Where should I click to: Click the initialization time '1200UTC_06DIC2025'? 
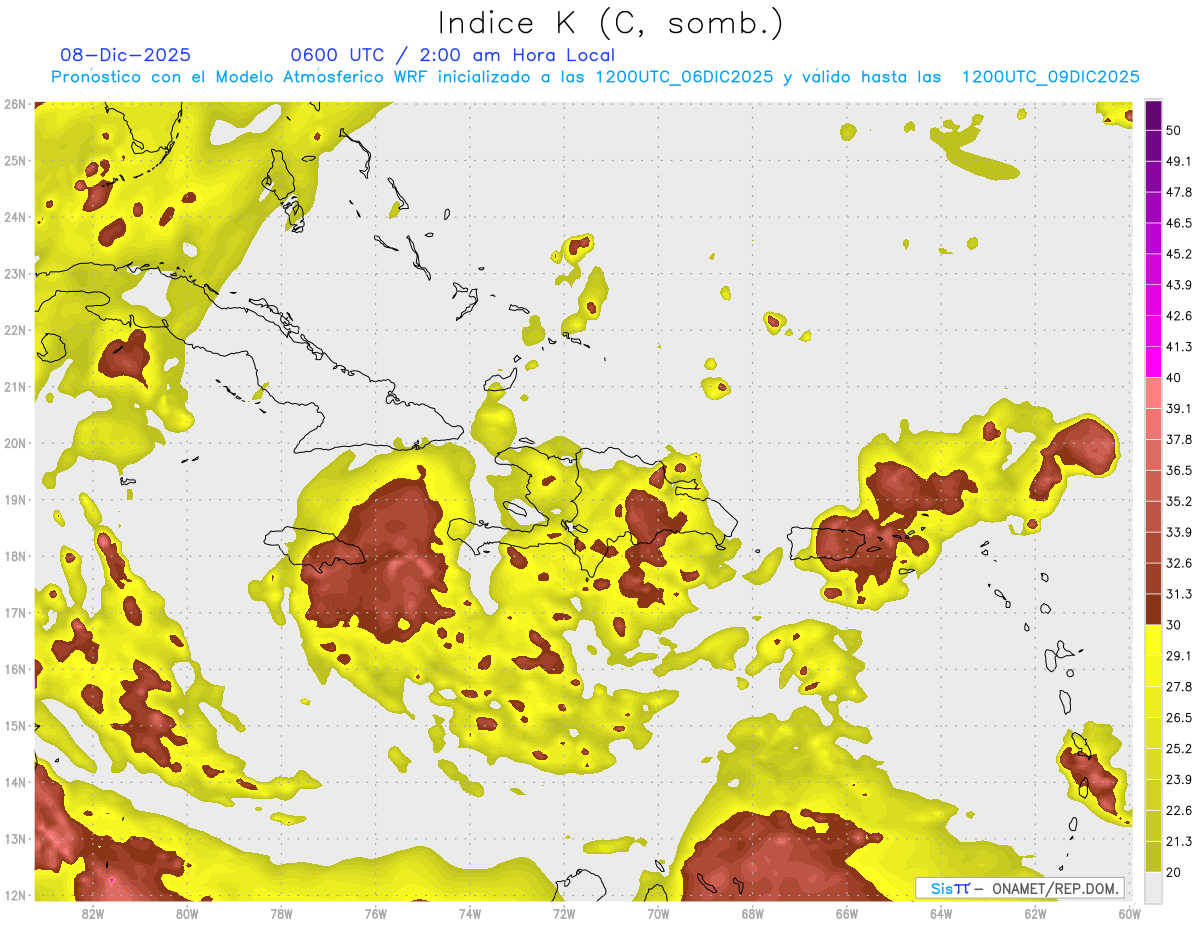coord(684,77)
